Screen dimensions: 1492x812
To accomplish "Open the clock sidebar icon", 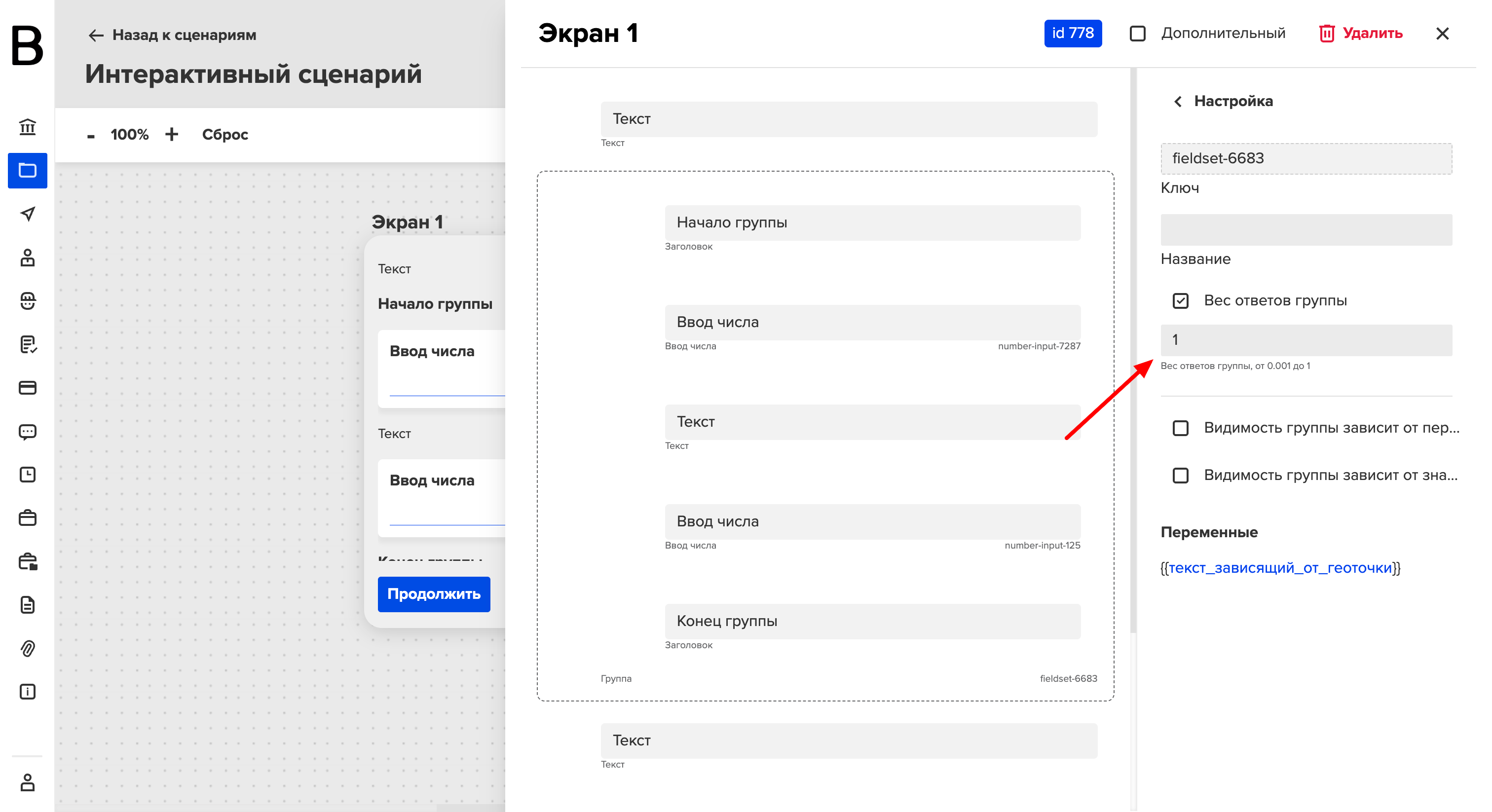I will point(27,475).
